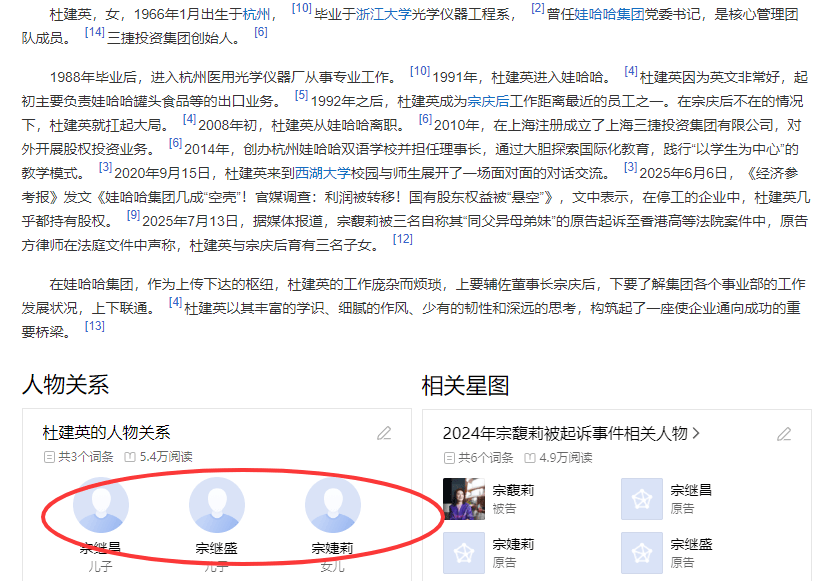The height and width of the screenshot is (581, 821).
Task: Open citation [13] after 要桥梁
Action: (x=95, y=326)
